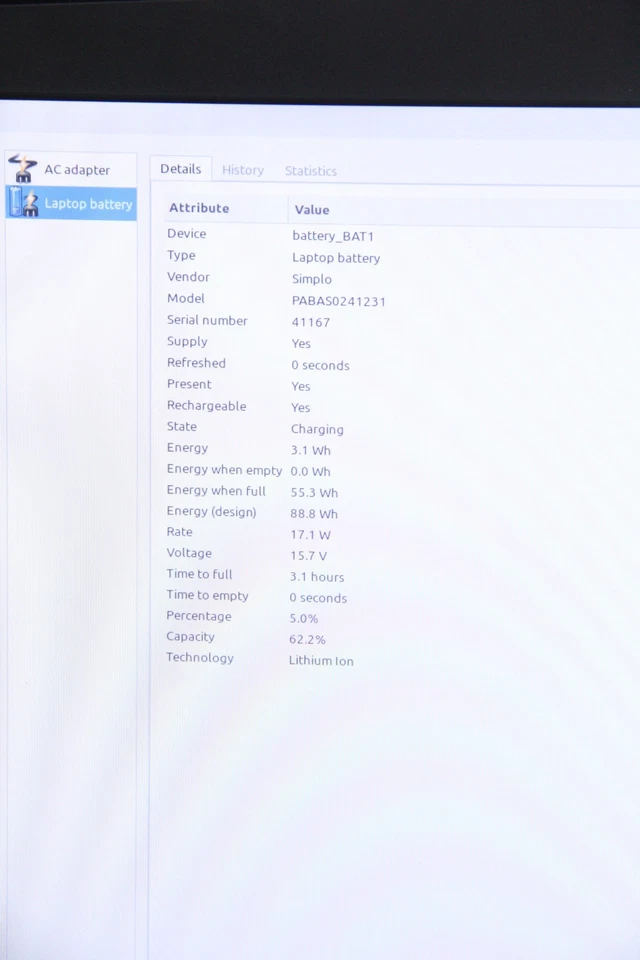The width and height of the screenshot is (640, 960).
Task: Select the Type attribute row
Action: (x=181, y=255)
